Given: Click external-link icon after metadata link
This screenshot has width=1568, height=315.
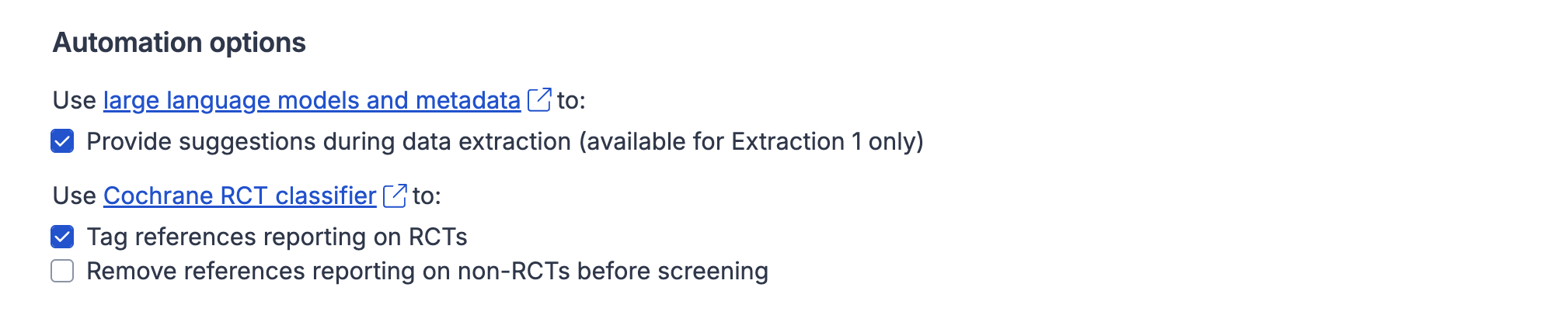Looking at the screenshot, I should (539, 100).
